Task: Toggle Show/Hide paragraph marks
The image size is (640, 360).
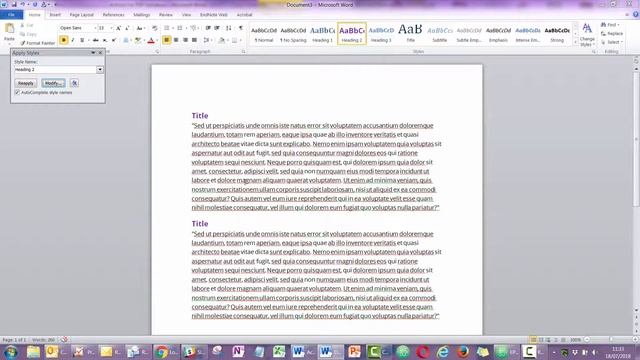Action: [x=241, y=28]
